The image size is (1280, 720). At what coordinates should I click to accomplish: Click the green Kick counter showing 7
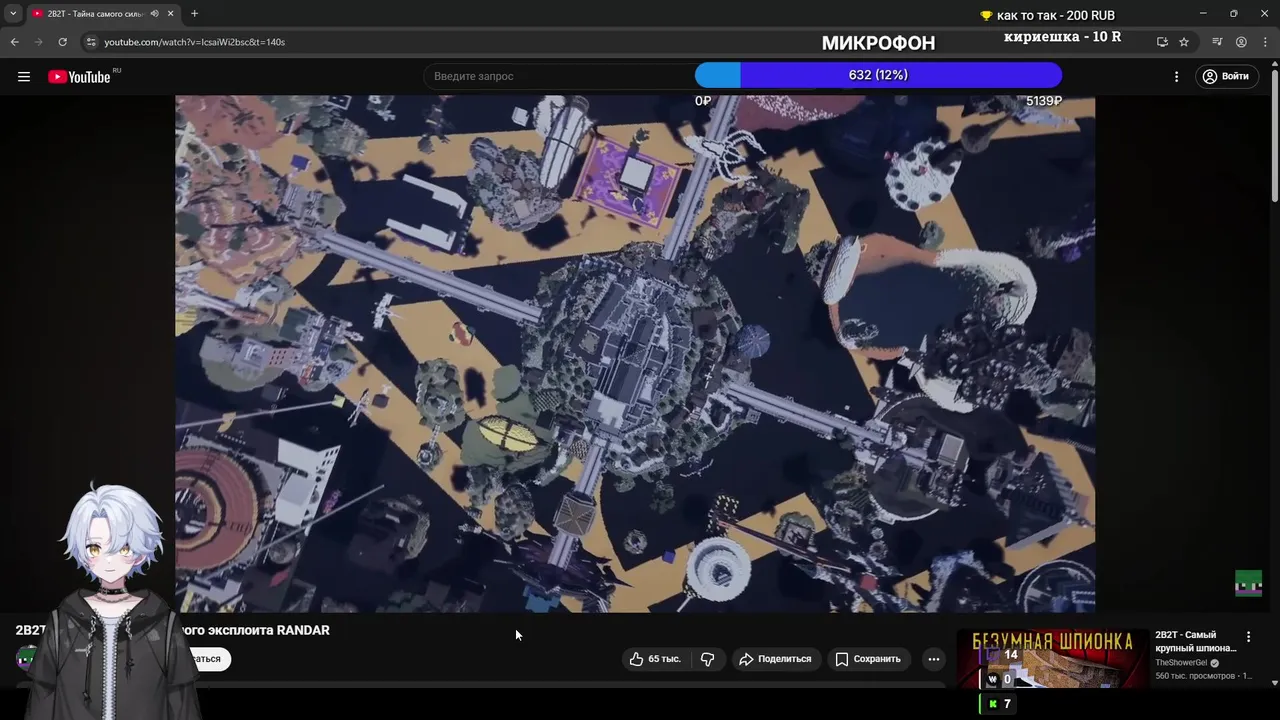999,704
